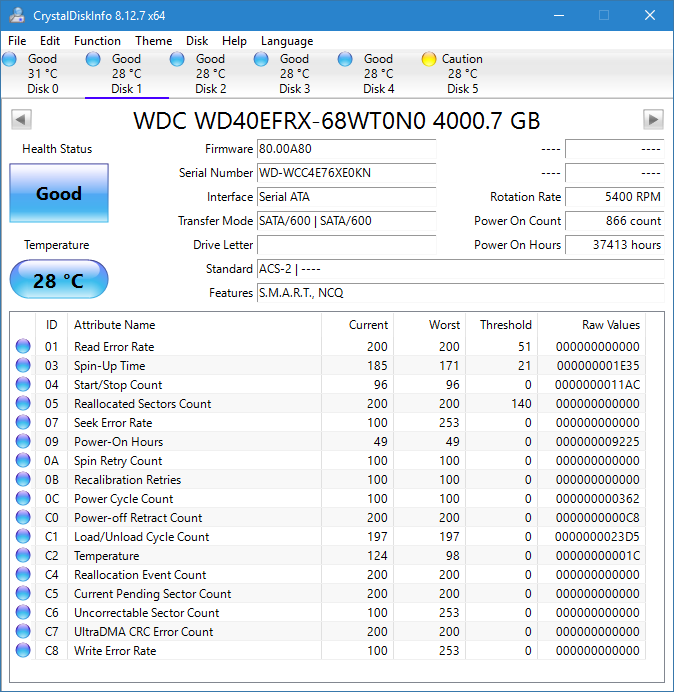The height and width of the screenshot is (692, 674).
Task: Click the Serial Number field
Action: [346, 173]
